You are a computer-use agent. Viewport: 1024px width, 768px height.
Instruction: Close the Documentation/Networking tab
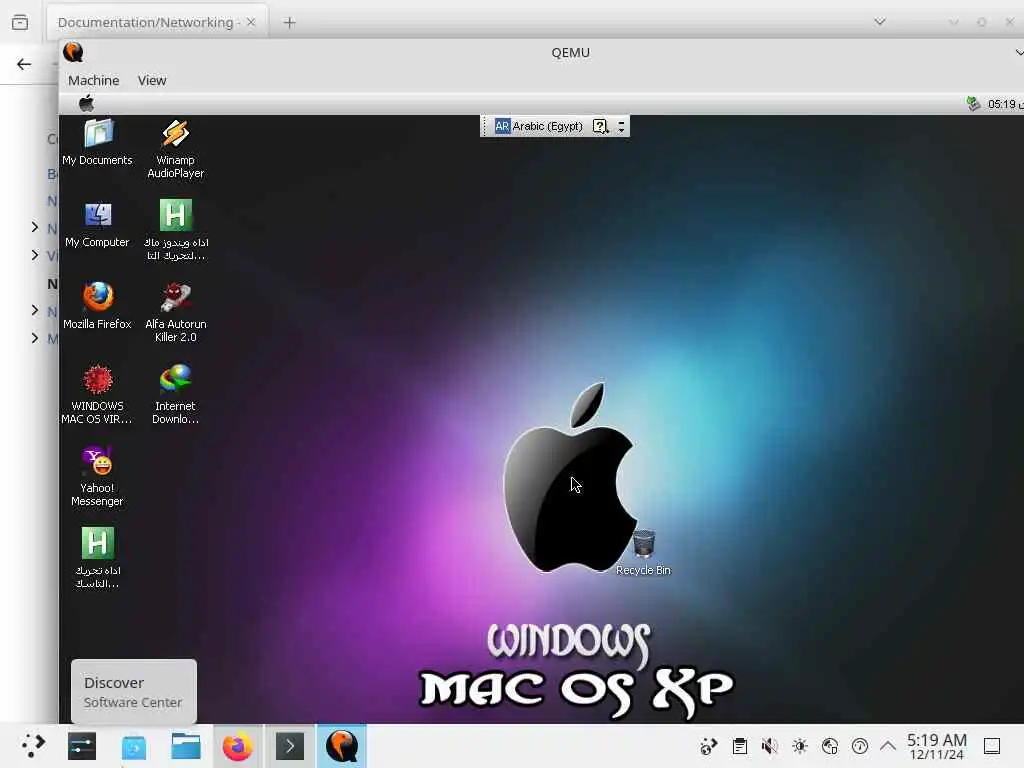(251, 22)
